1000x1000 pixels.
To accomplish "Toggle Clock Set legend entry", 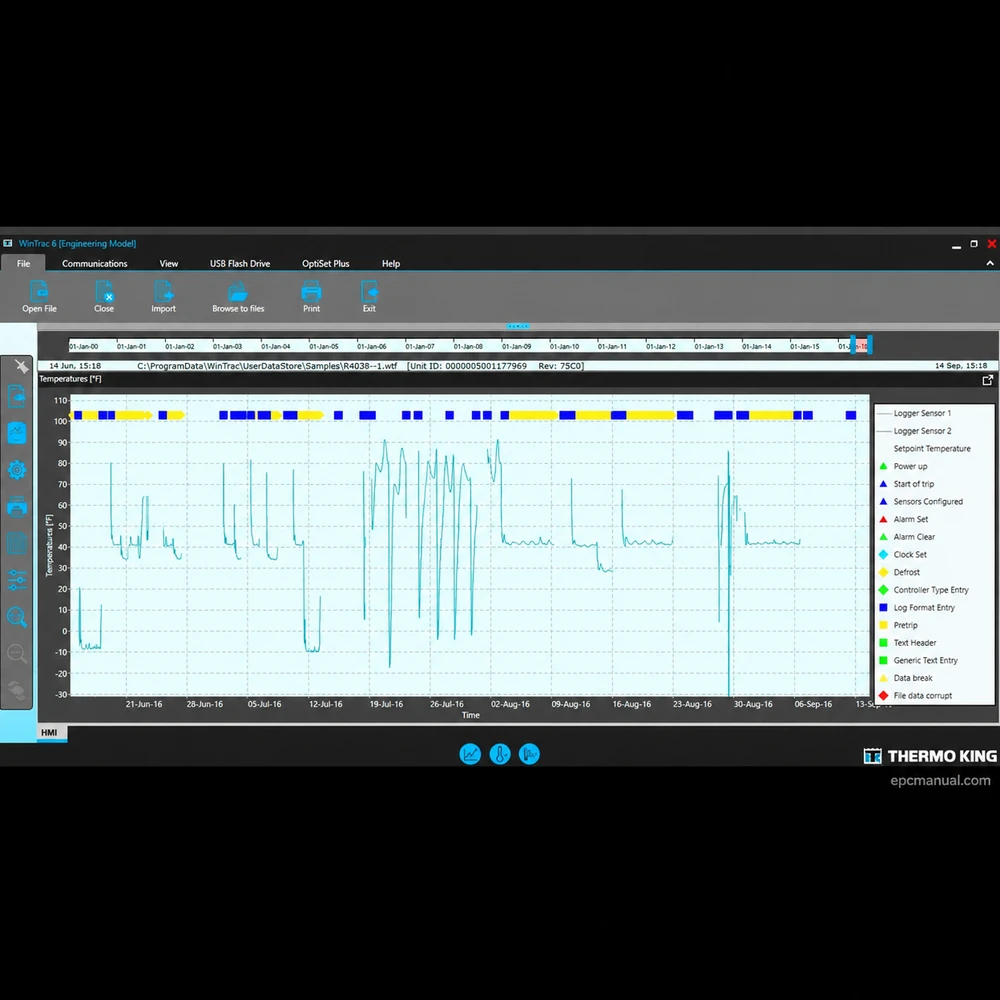I will [902, 555].
